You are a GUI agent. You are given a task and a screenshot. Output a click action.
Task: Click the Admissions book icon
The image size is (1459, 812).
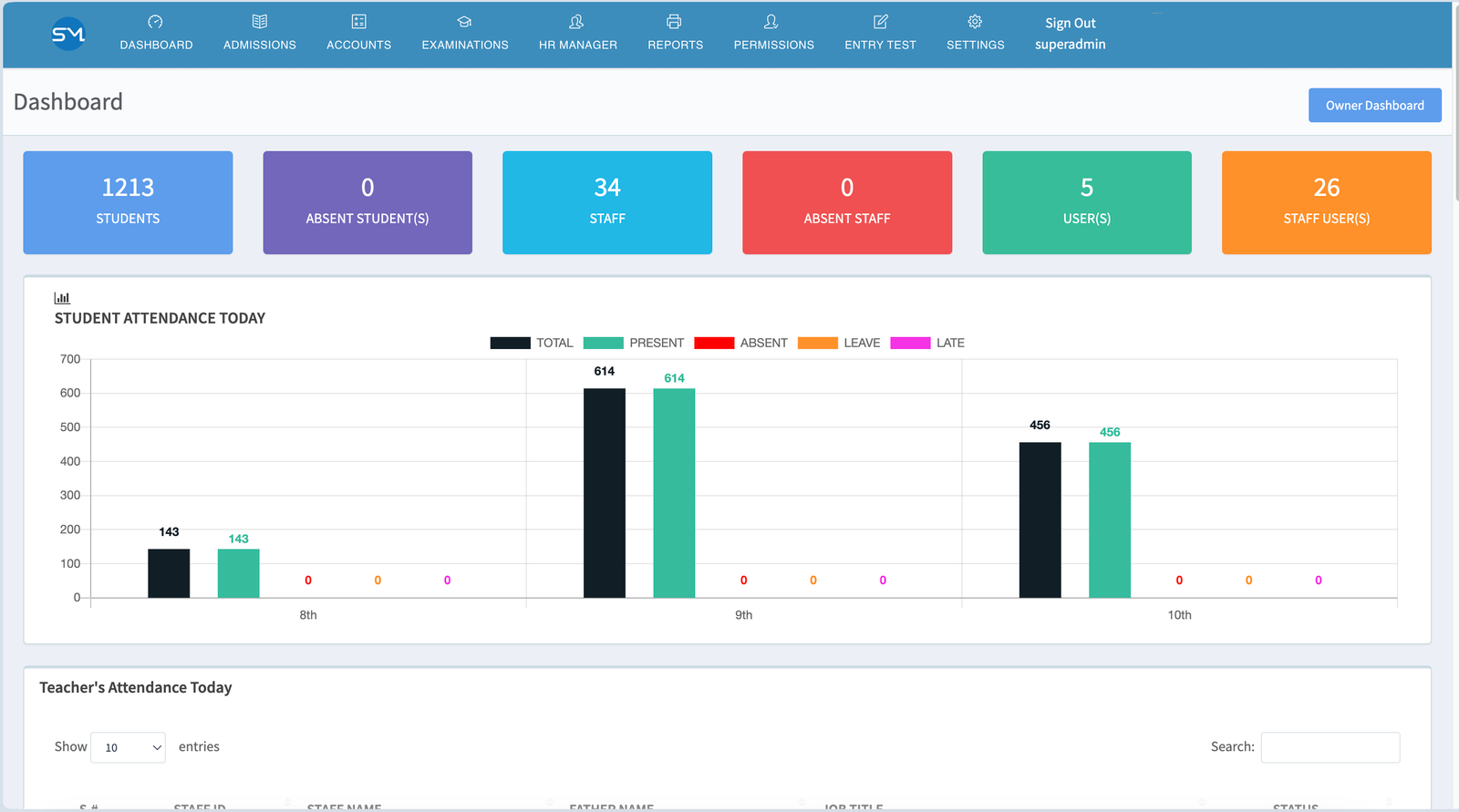click(x=260, y=22)
